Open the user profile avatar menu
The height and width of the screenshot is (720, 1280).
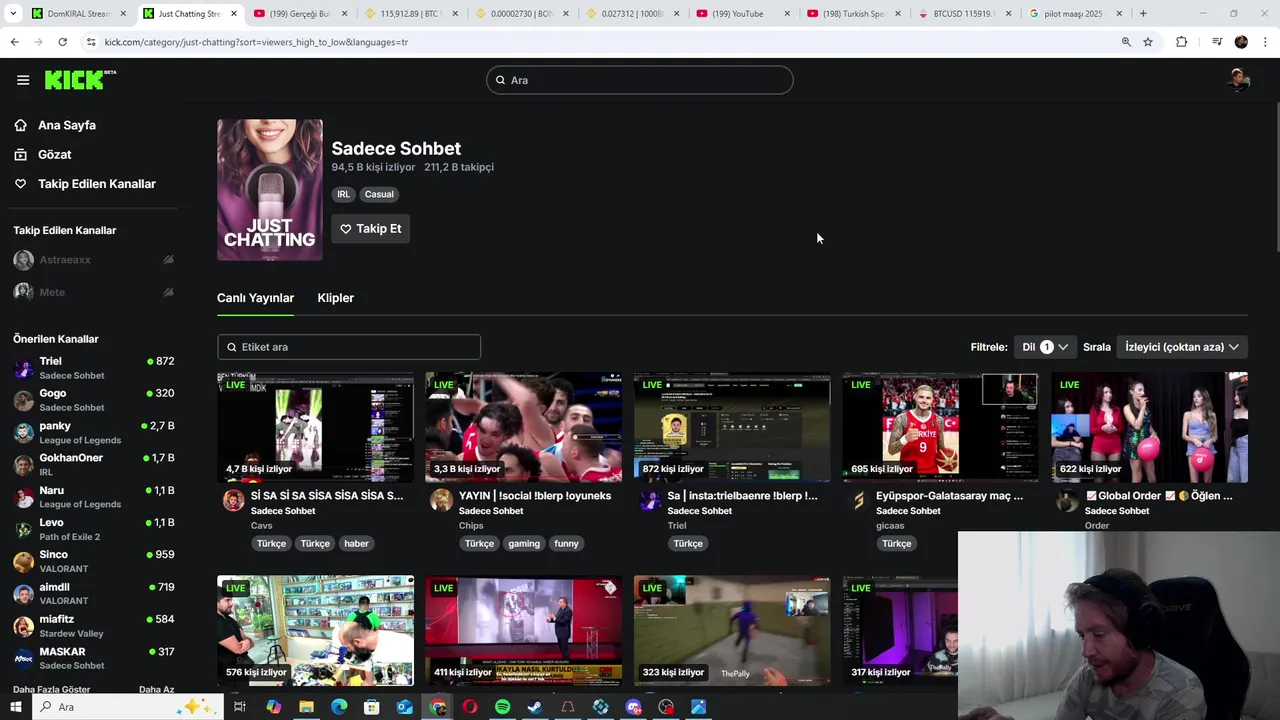click(x=1239, y=80)
